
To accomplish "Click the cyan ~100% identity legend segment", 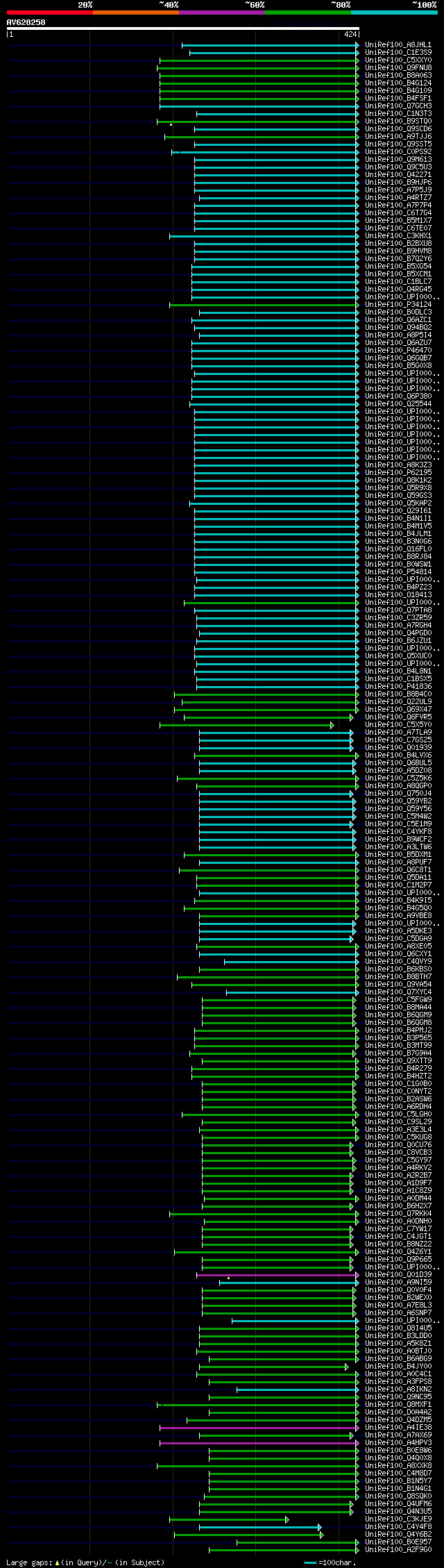I will coord(394,12).
